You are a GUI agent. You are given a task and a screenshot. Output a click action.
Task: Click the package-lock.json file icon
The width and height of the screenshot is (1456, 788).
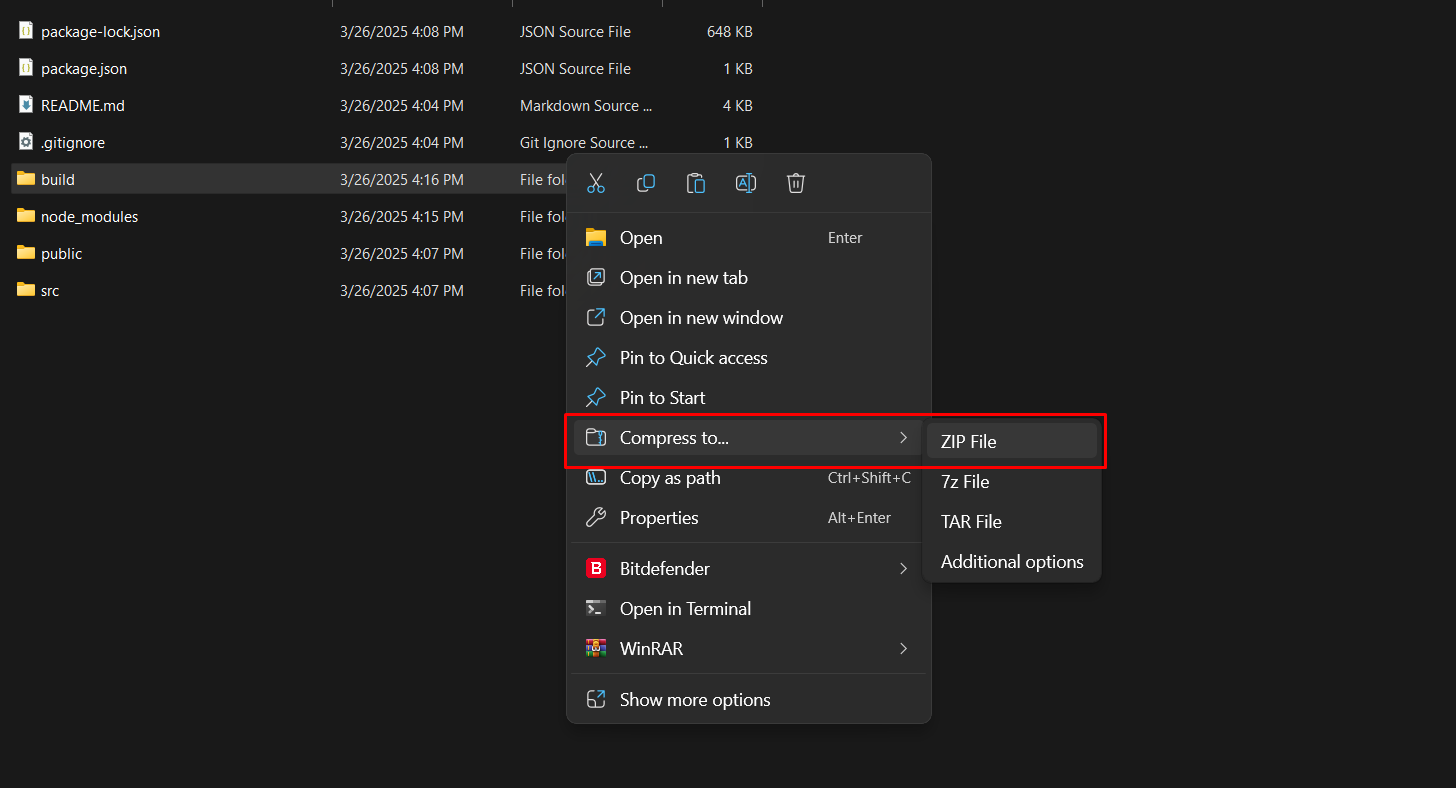[x=26, y=31]
